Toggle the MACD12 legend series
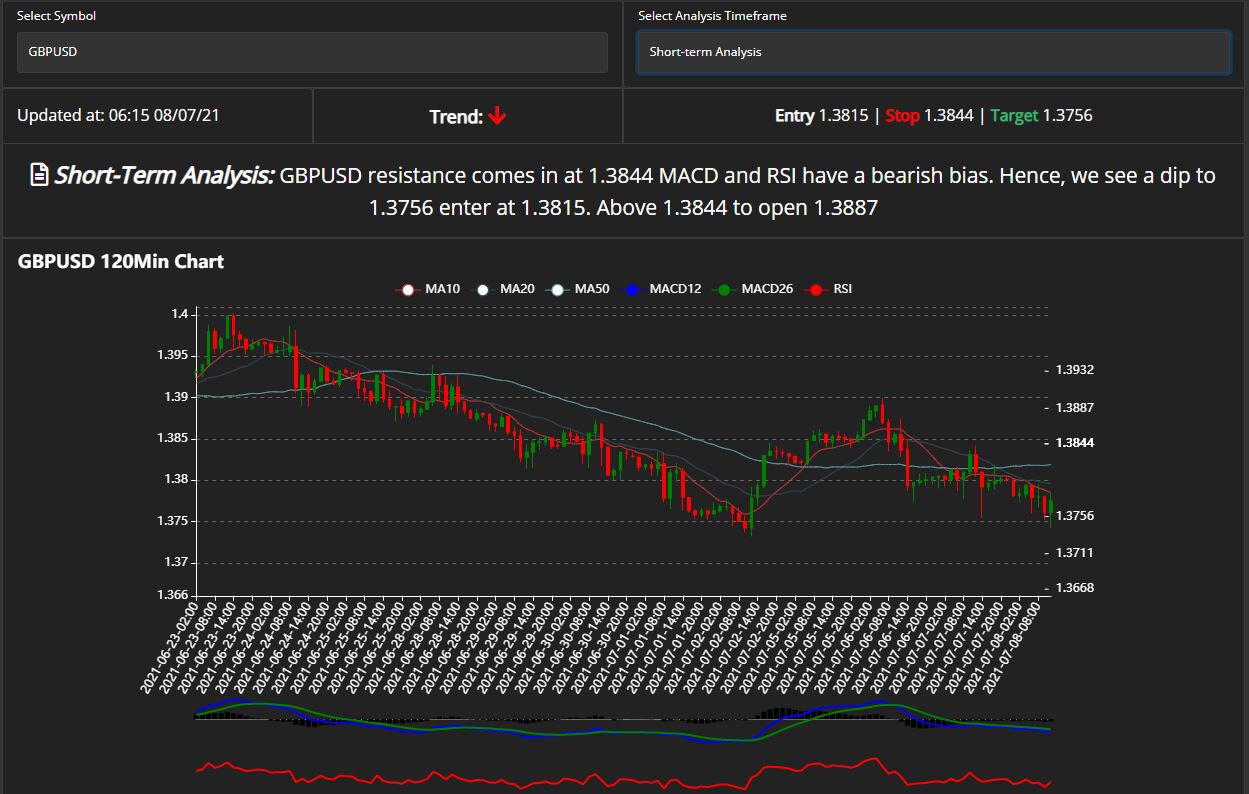 (663, 289)
